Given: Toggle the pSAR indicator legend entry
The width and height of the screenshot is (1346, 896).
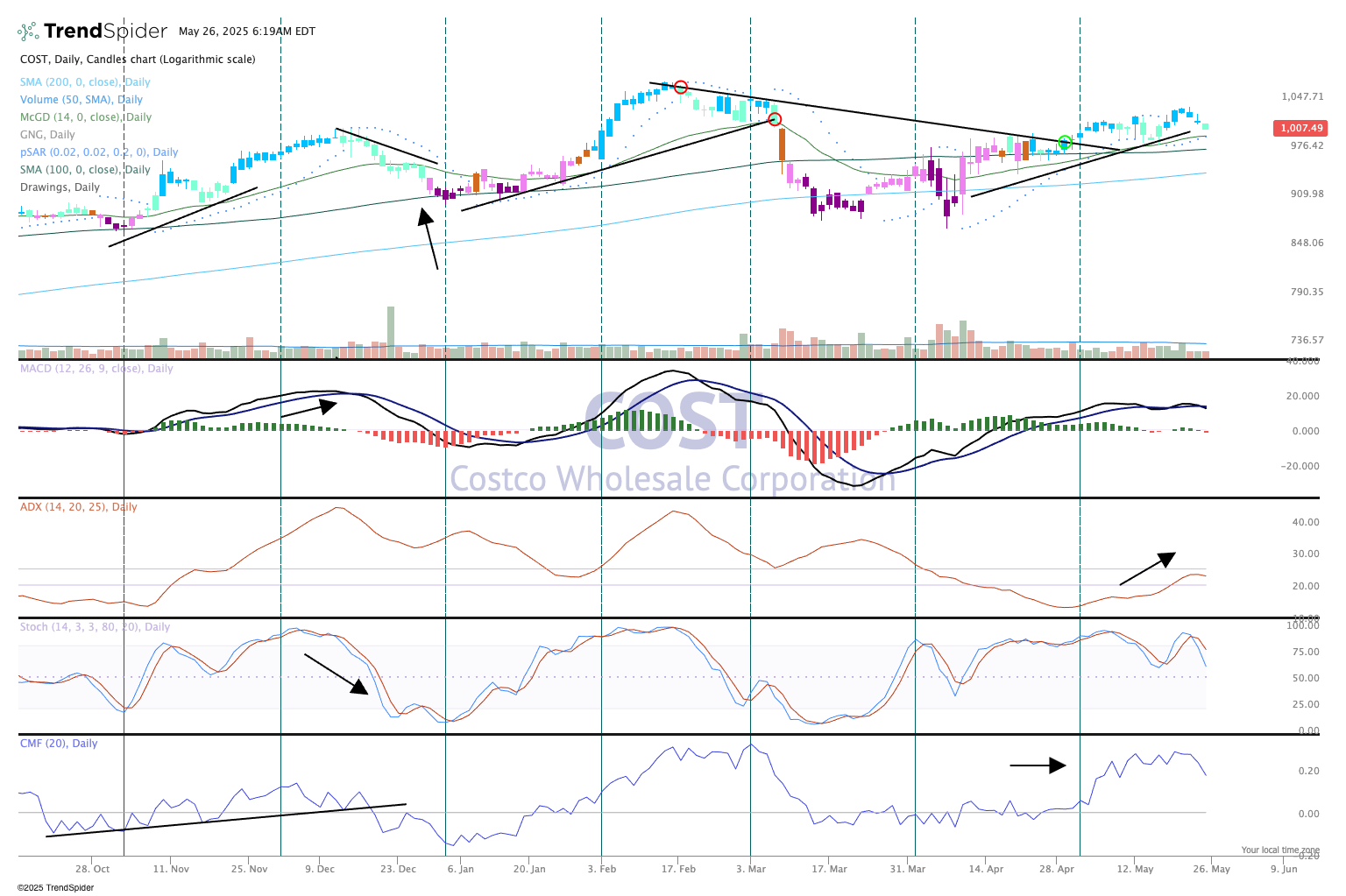Looking at the screenshot, I should tap(98, 152).
